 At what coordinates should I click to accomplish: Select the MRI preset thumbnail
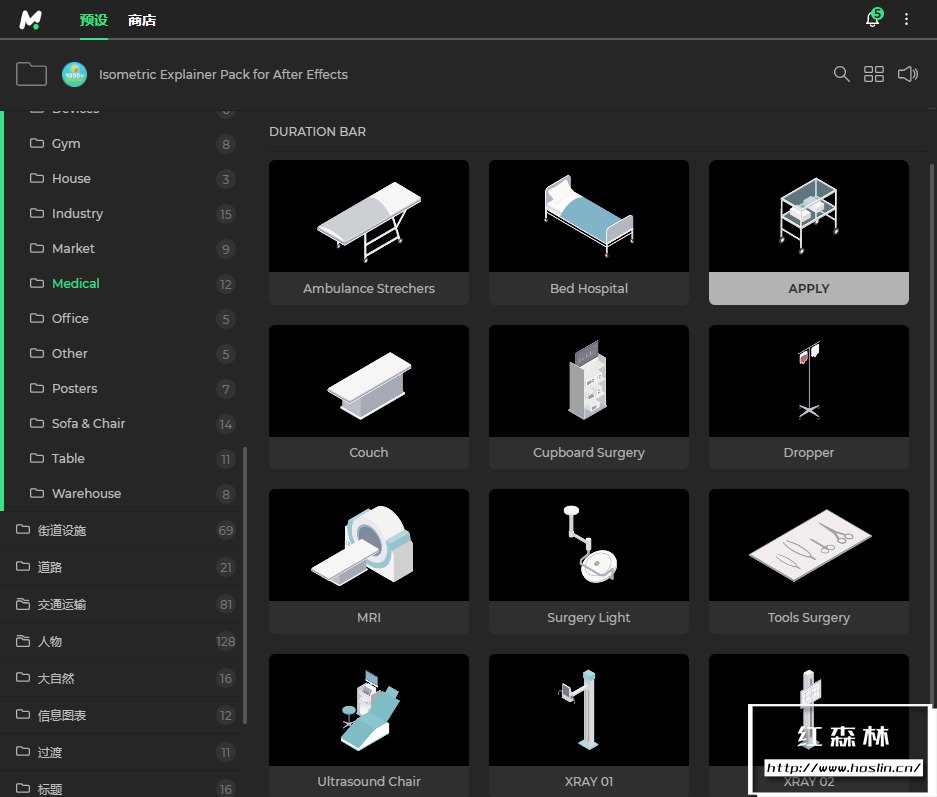coord(369,545)
